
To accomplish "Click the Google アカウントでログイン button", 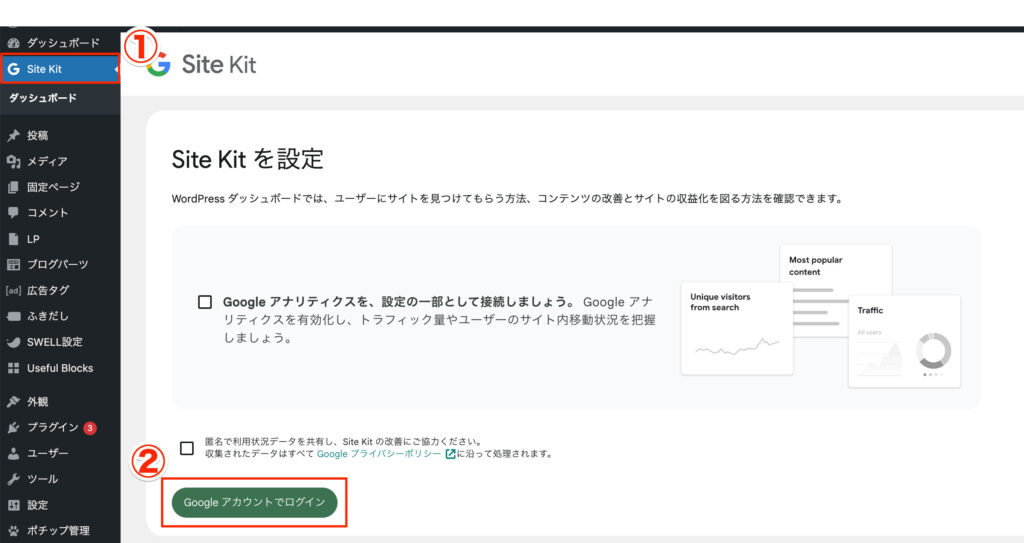I will [x=254, y=502].
